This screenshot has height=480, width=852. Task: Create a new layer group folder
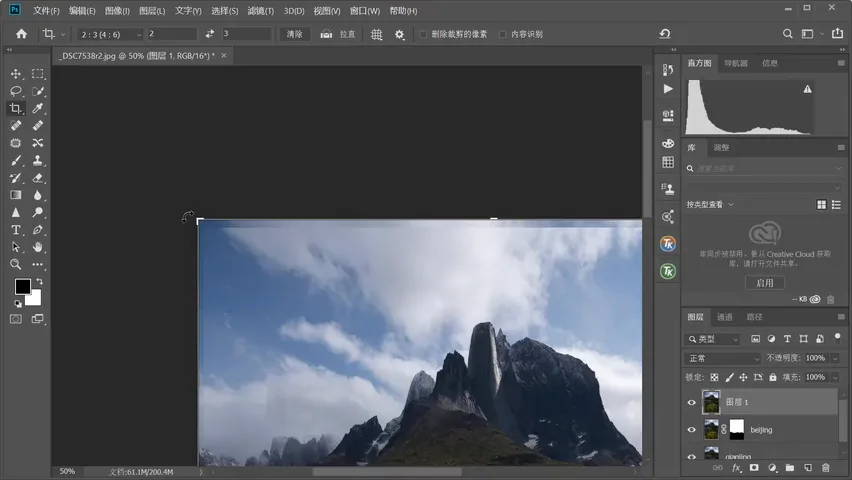pos(790,467)
